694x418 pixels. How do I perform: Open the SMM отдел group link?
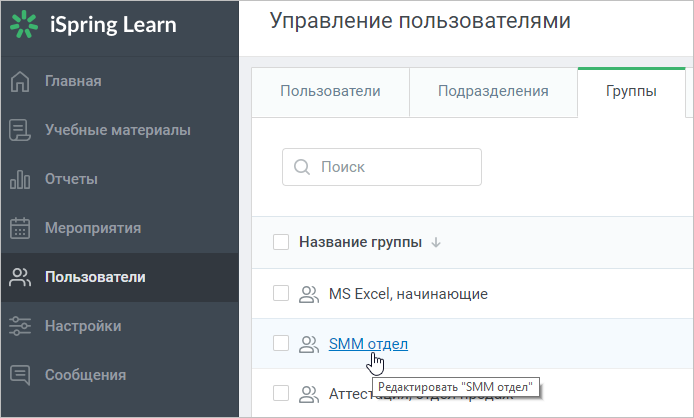(x=368, y=344)
